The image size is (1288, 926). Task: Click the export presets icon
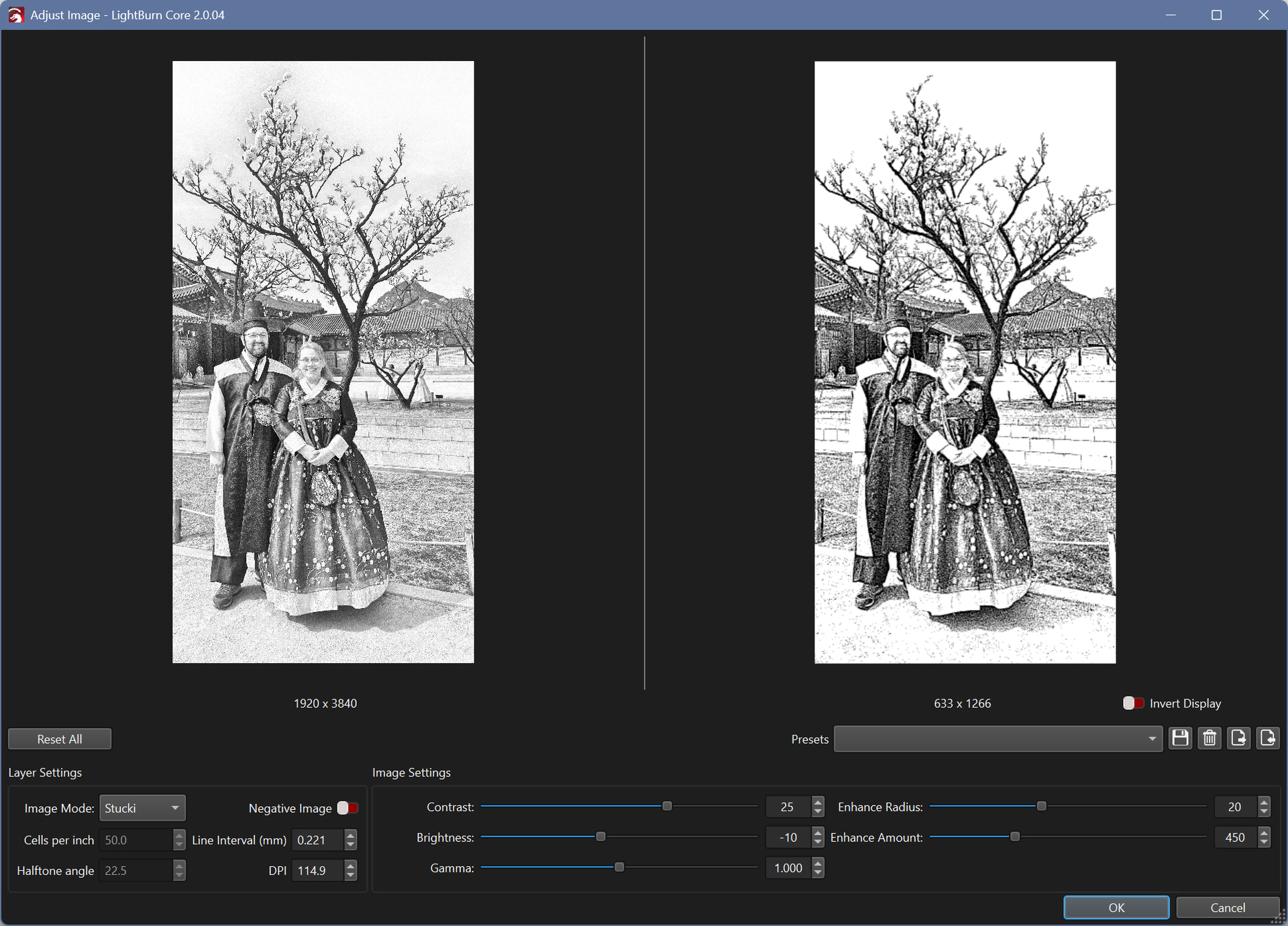click(1238, 738)
